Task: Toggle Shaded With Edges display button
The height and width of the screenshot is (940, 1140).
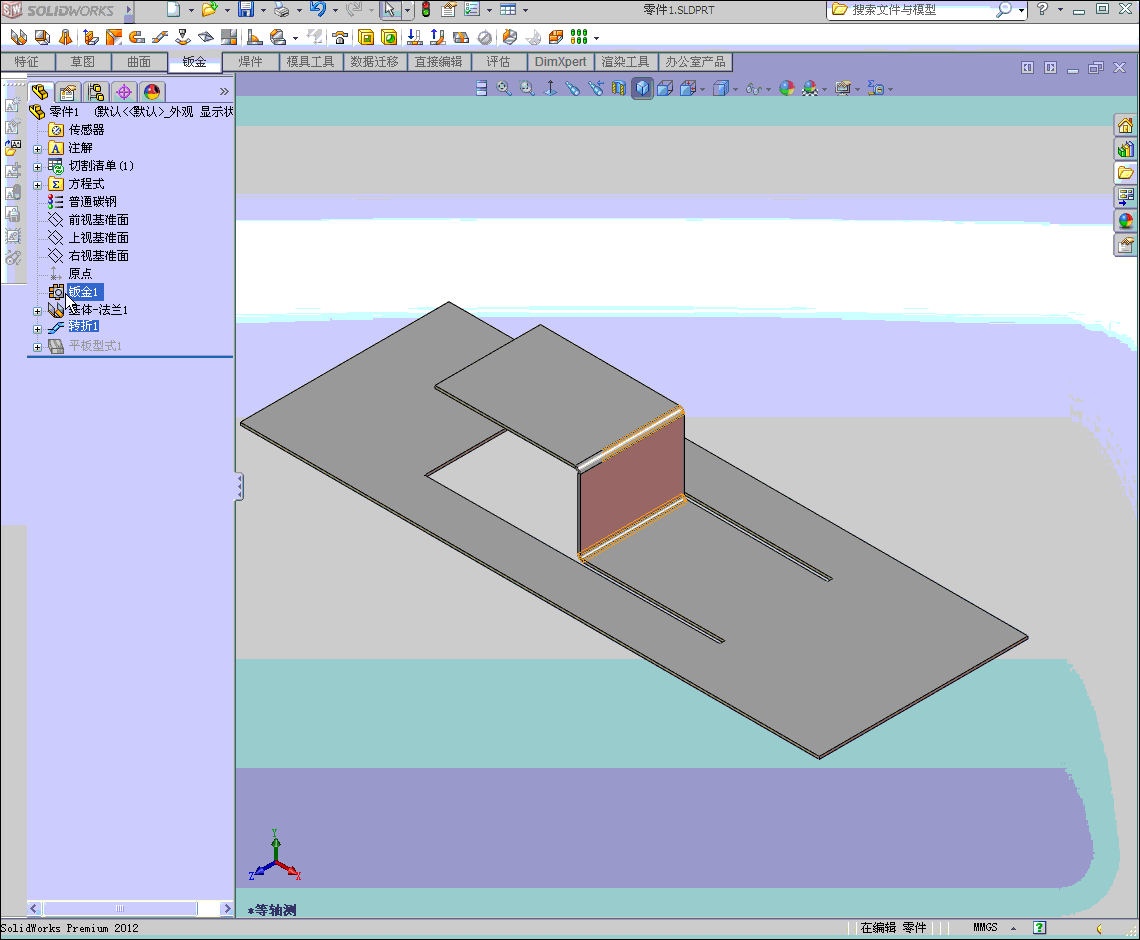Action: 642,89
